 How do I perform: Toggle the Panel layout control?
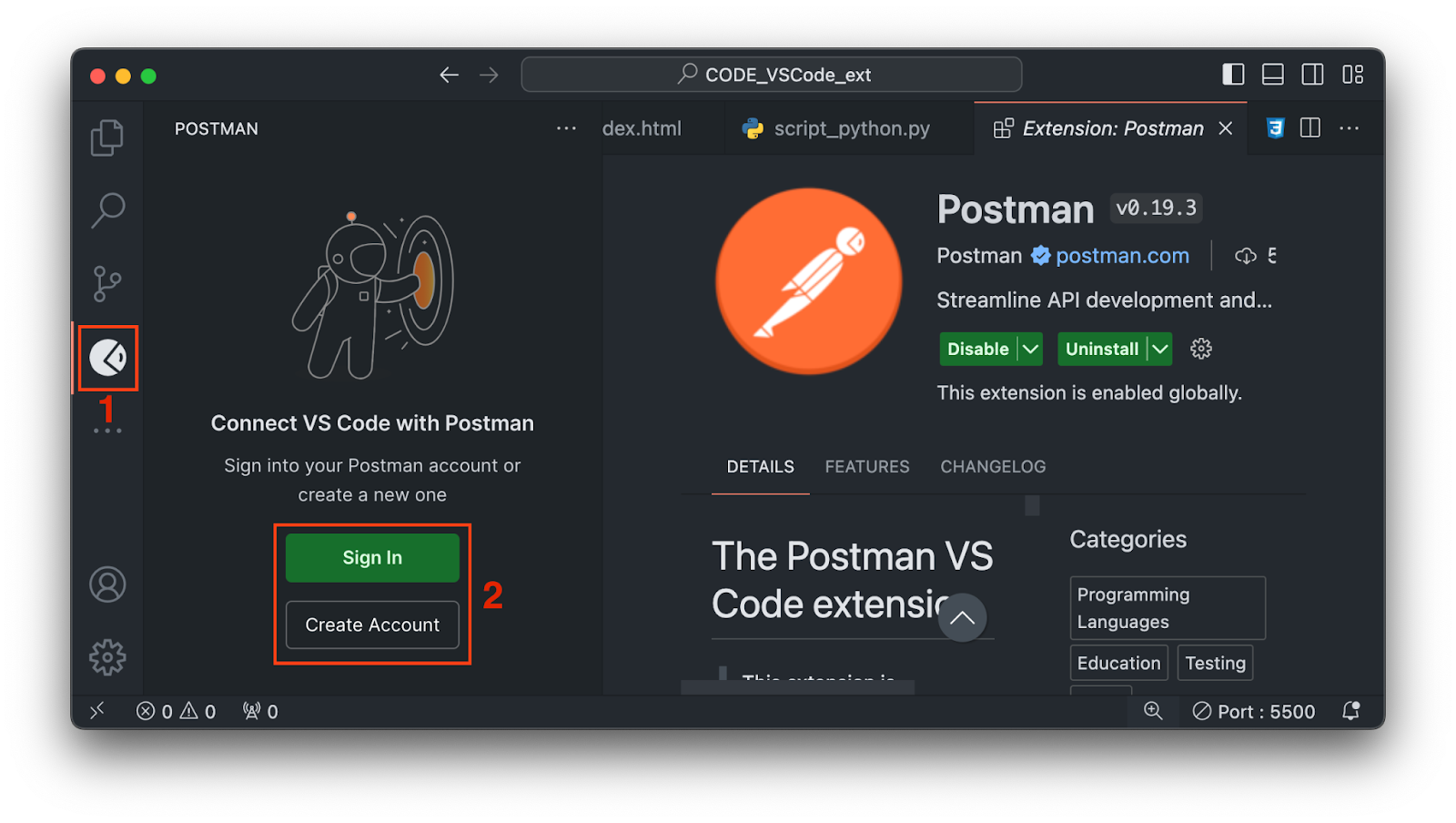coord(1272,75)
